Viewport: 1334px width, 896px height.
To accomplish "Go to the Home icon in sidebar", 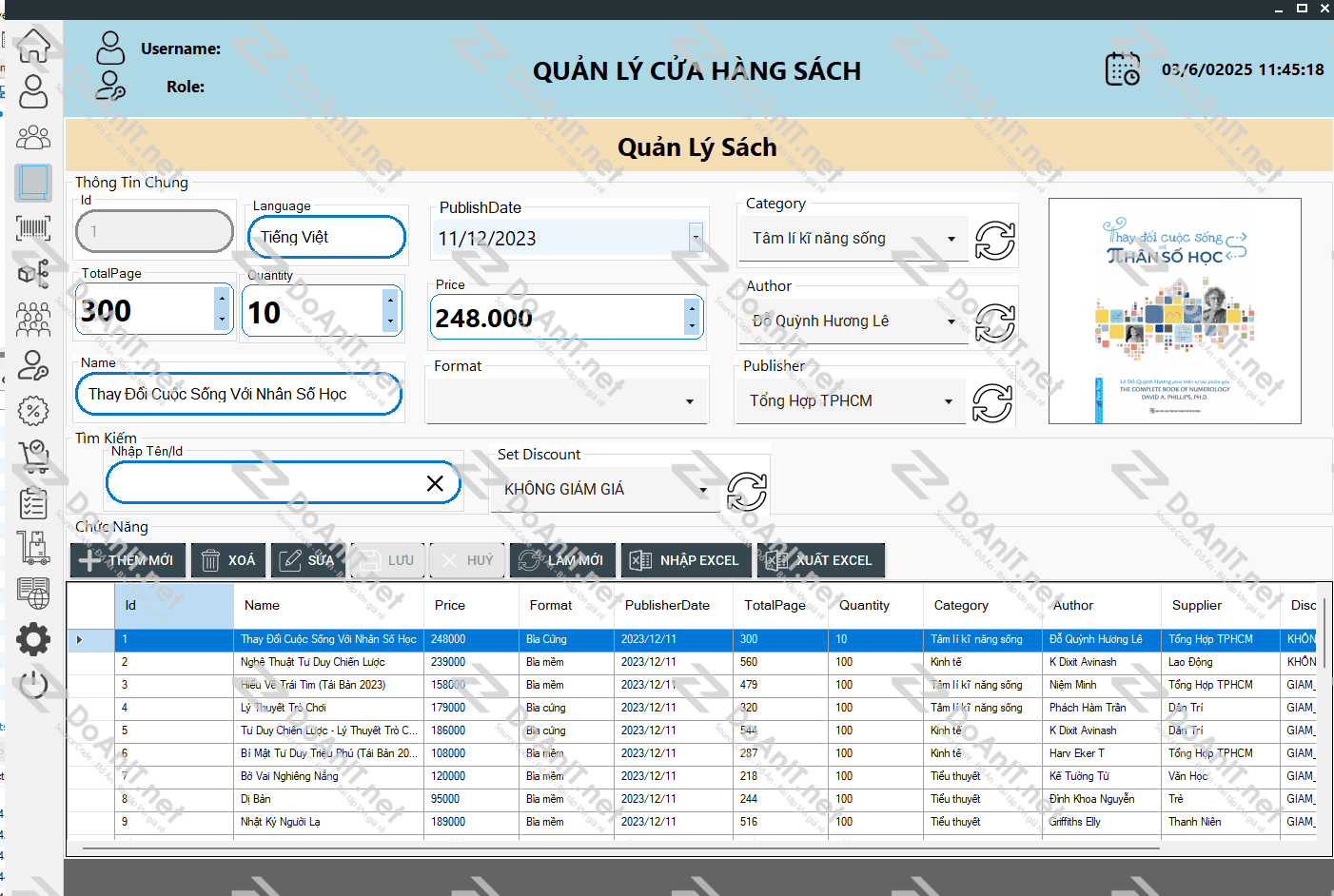I will [x=33, y=45].
